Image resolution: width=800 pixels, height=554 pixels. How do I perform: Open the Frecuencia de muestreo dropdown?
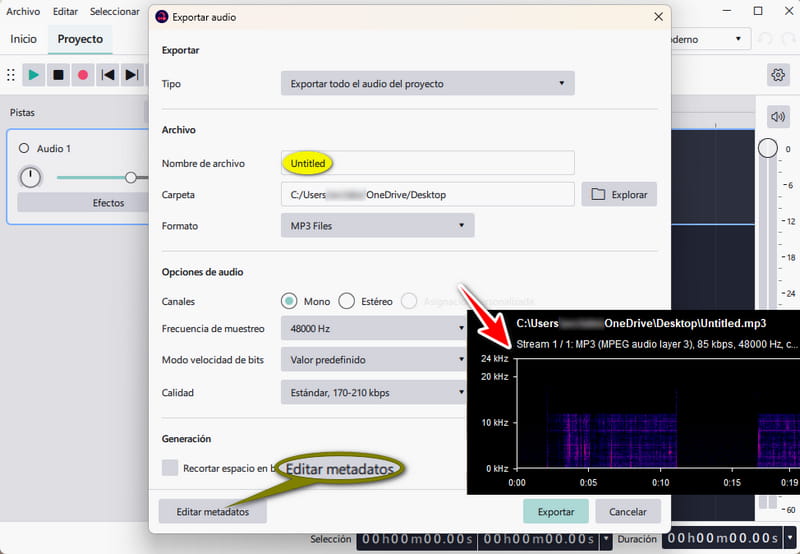coord(373,329)
